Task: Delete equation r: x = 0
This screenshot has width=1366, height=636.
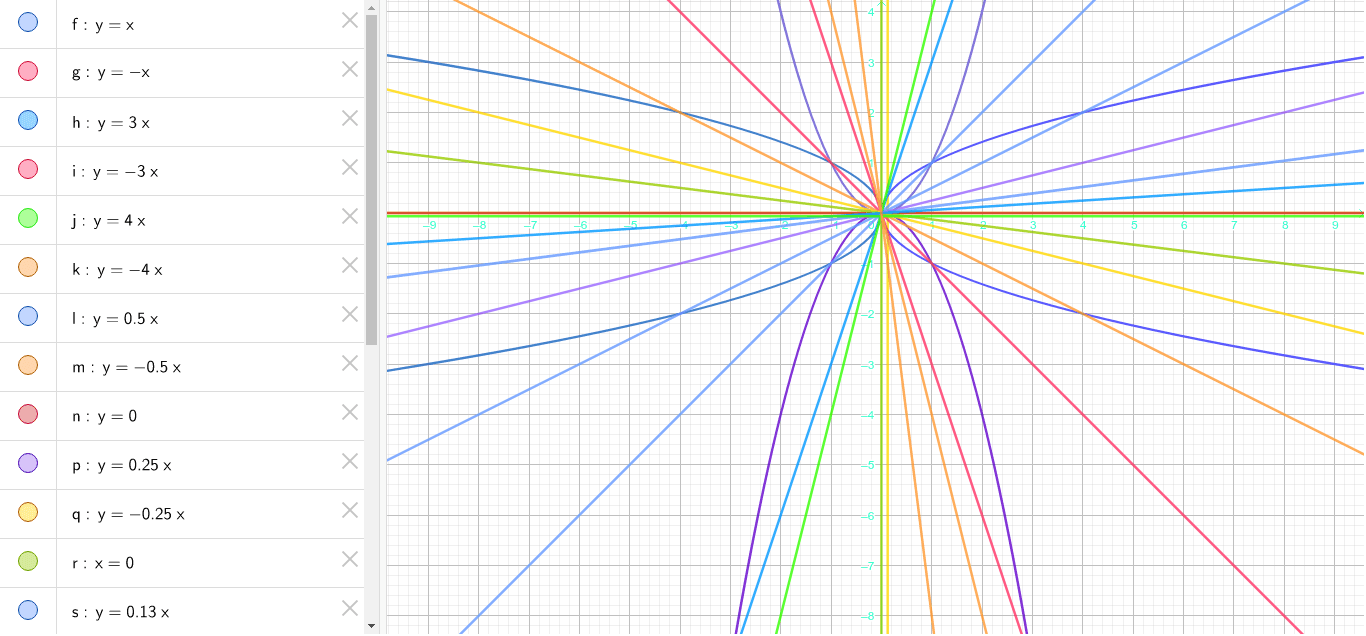Action: click(x=350, y=559)
